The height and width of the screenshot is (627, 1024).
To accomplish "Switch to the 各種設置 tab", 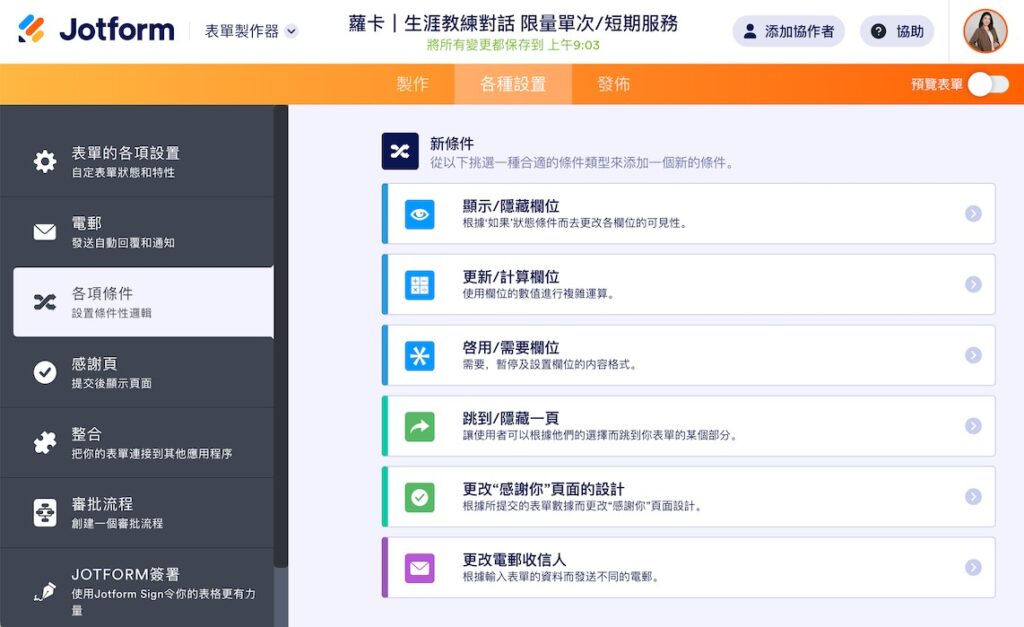I will pos(513,84).
